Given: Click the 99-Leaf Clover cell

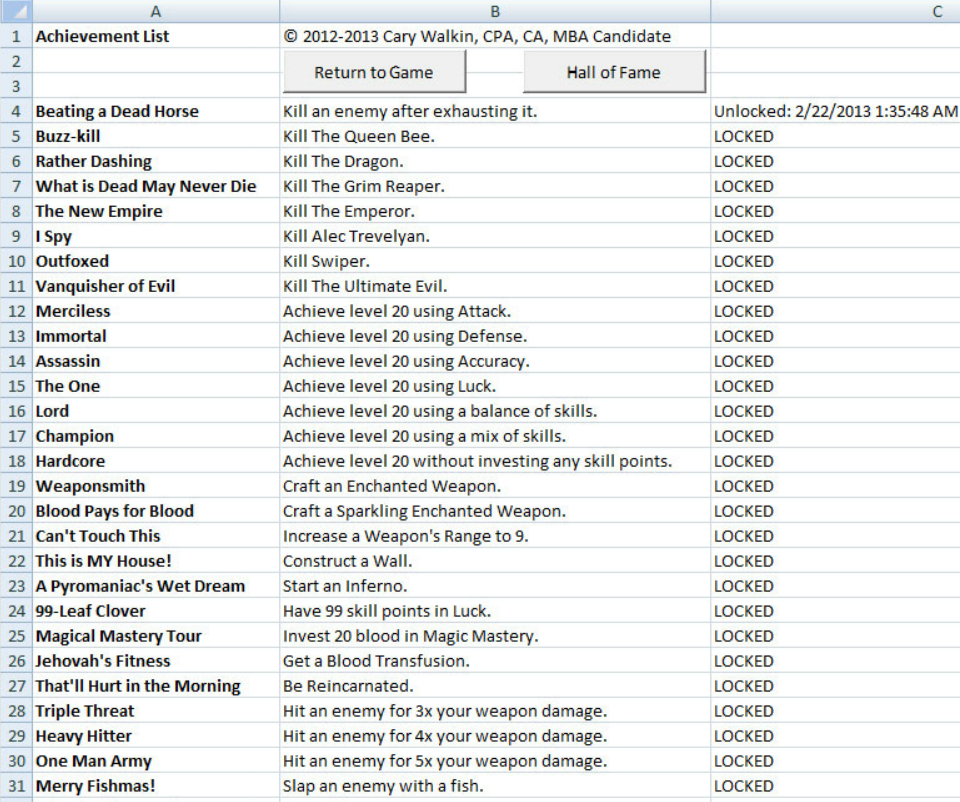Looking at the screenshot, I should pos(155,611).
